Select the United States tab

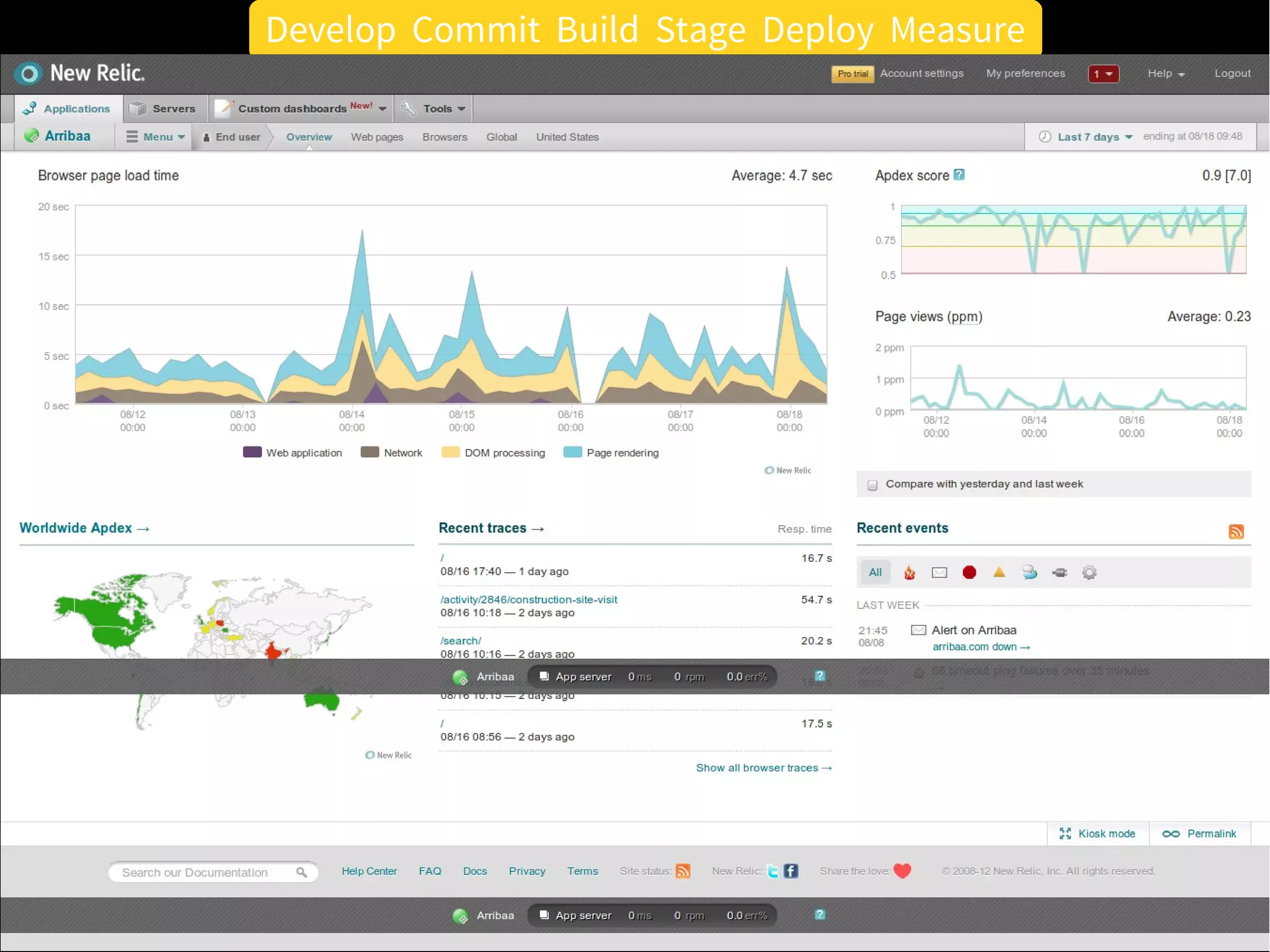click(567, 137)
